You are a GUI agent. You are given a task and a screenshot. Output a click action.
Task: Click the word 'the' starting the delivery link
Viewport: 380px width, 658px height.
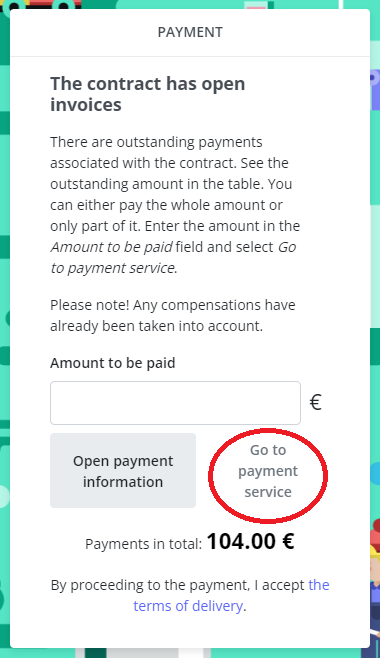319,585
